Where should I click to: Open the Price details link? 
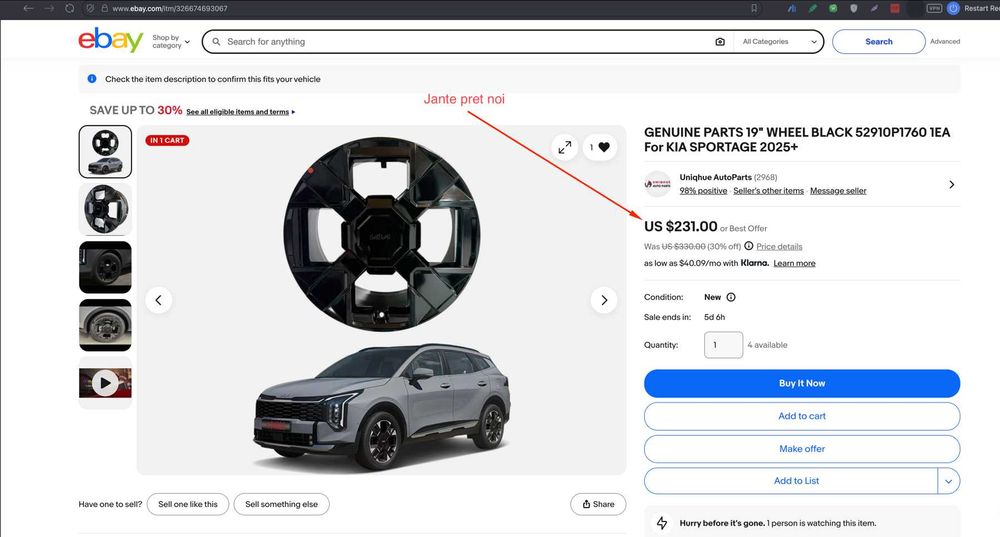pos(779,246)
